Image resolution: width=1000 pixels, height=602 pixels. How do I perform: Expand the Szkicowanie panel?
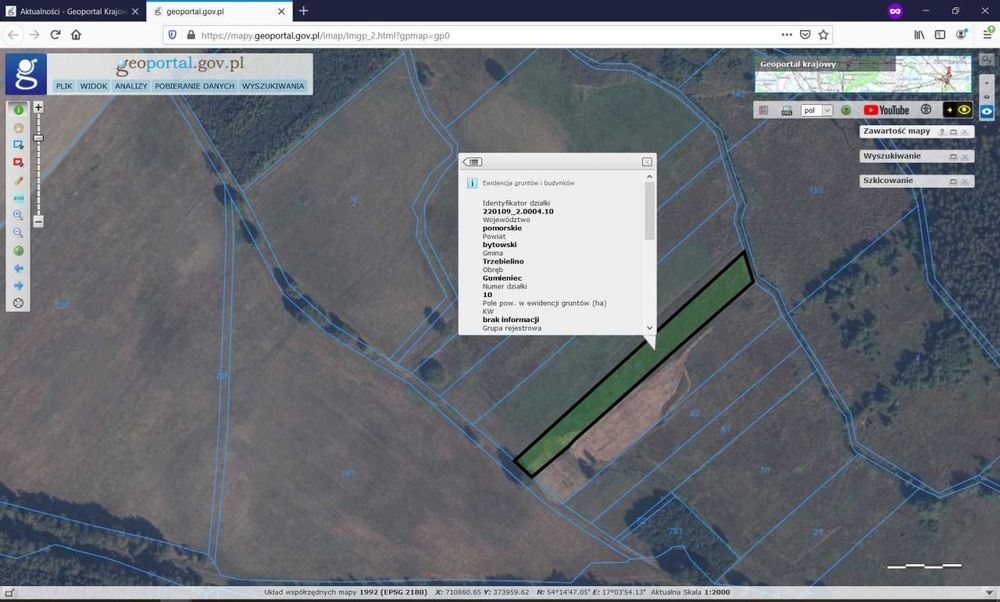click(x=953, y=181)
